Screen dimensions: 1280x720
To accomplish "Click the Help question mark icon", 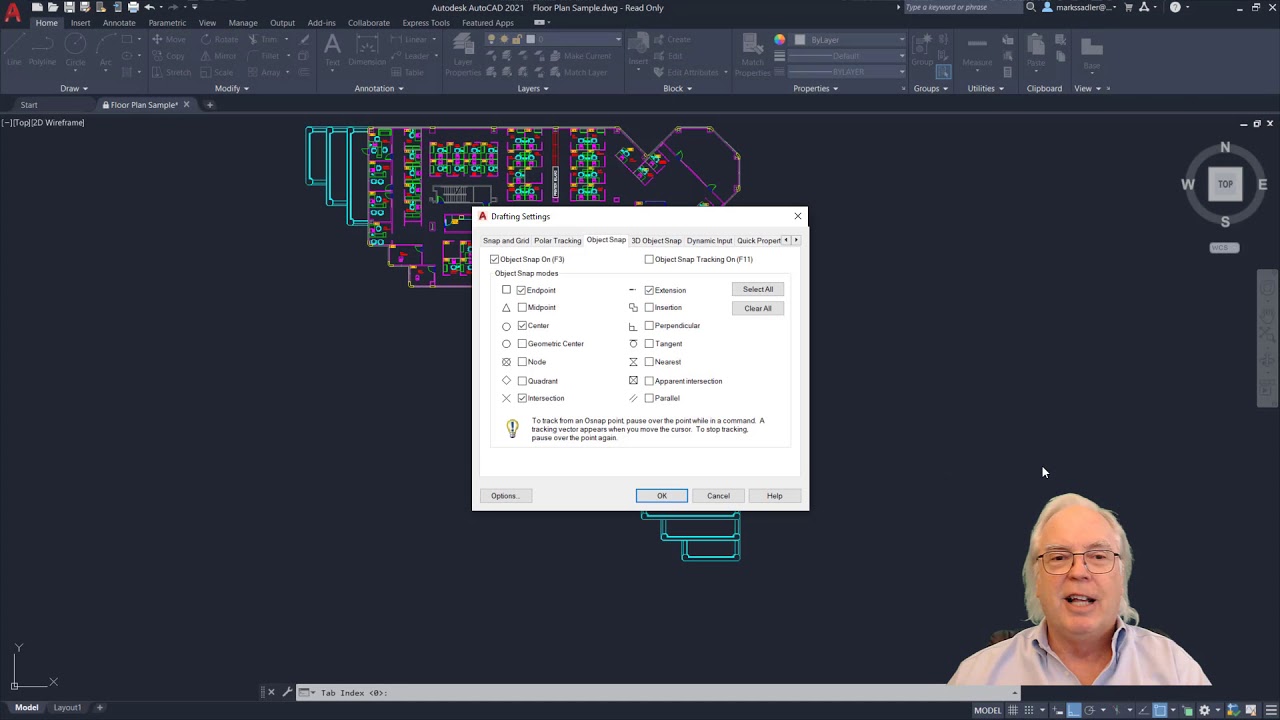I will coord(1175,7).
